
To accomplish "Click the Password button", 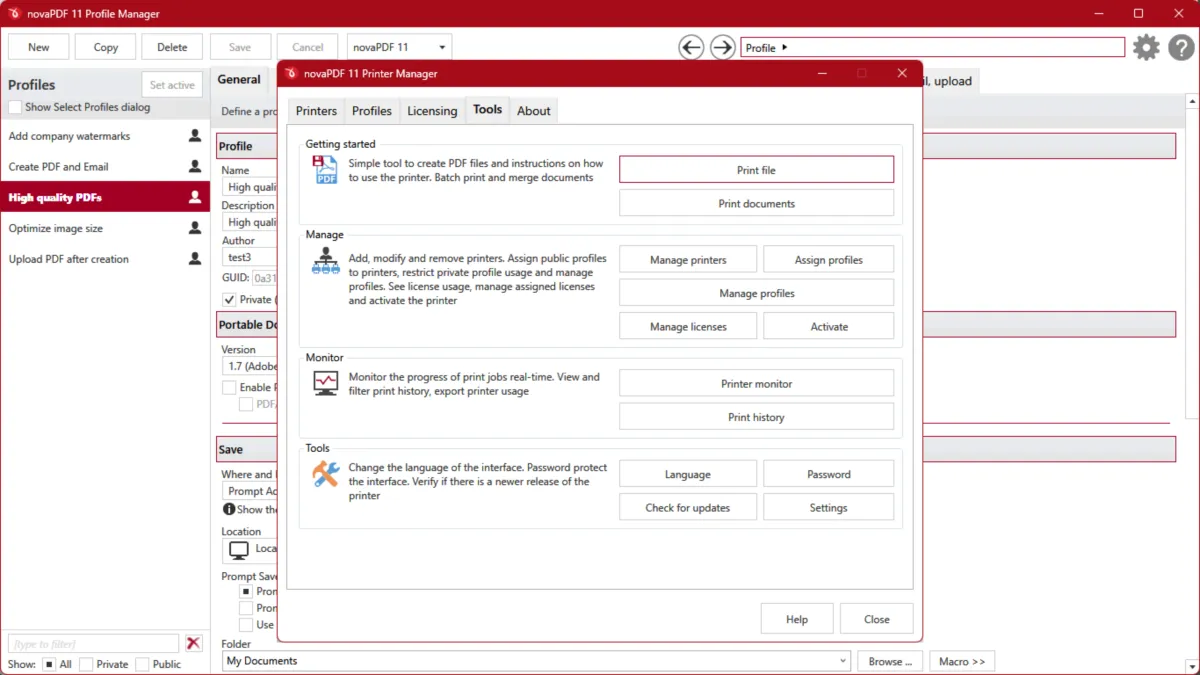I will point(828,474).
